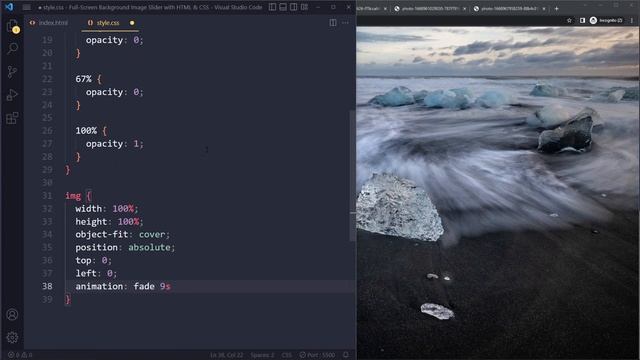Click the 'img' selector on line 31
Viewport: 640px width, 360px height.
tap(73, 196)
